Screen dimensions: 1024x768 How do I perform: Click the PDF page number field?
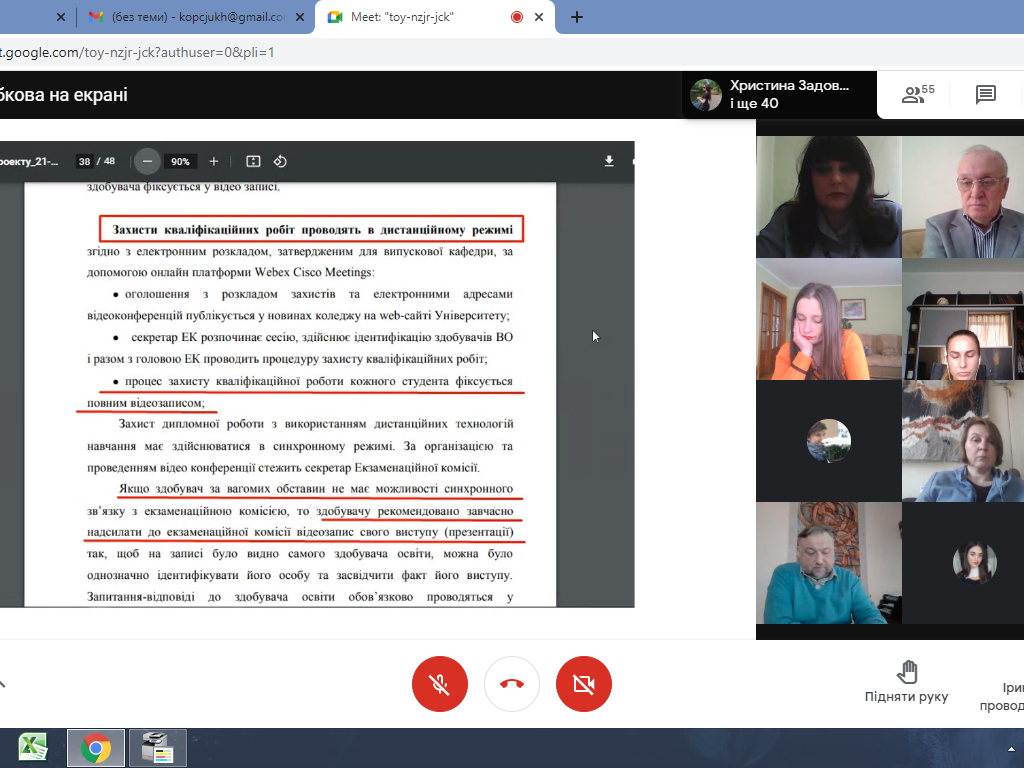84,161
